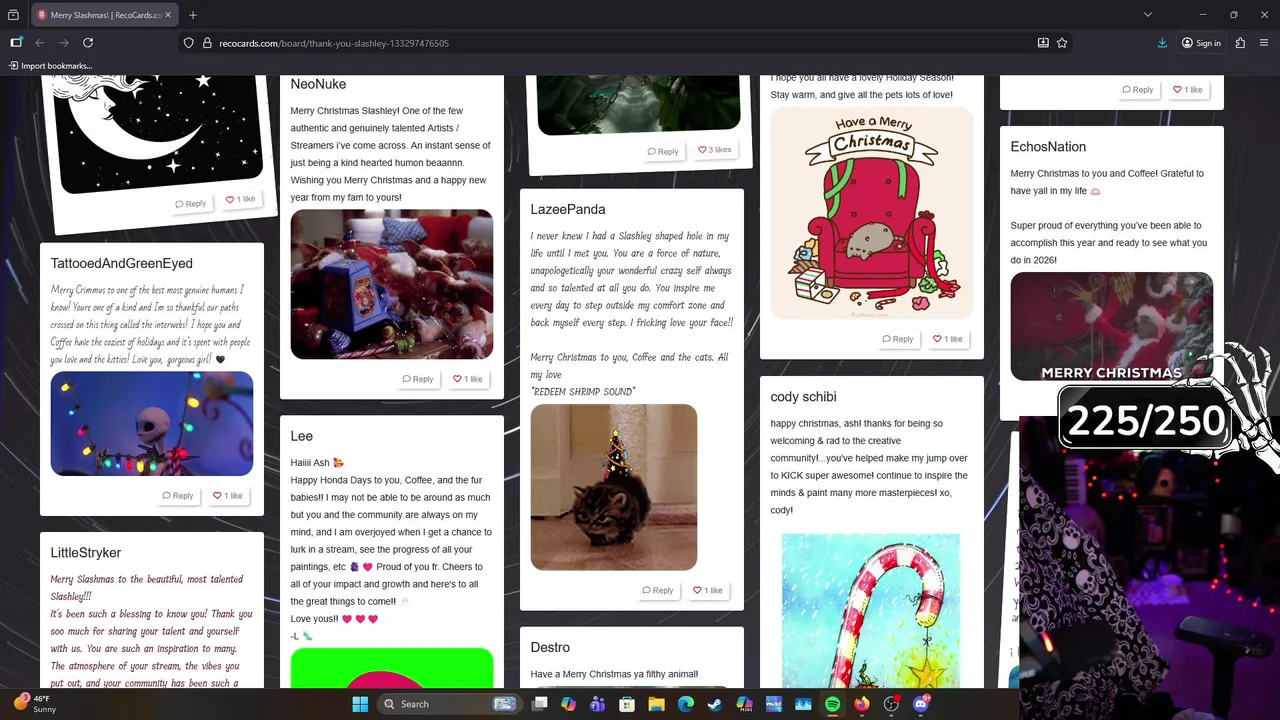Launch Microsoft Copilot from taskbar
Image resolution: width=1280 pixels, height=720 pixels.
pyautogui.click(x=568, y=704)
